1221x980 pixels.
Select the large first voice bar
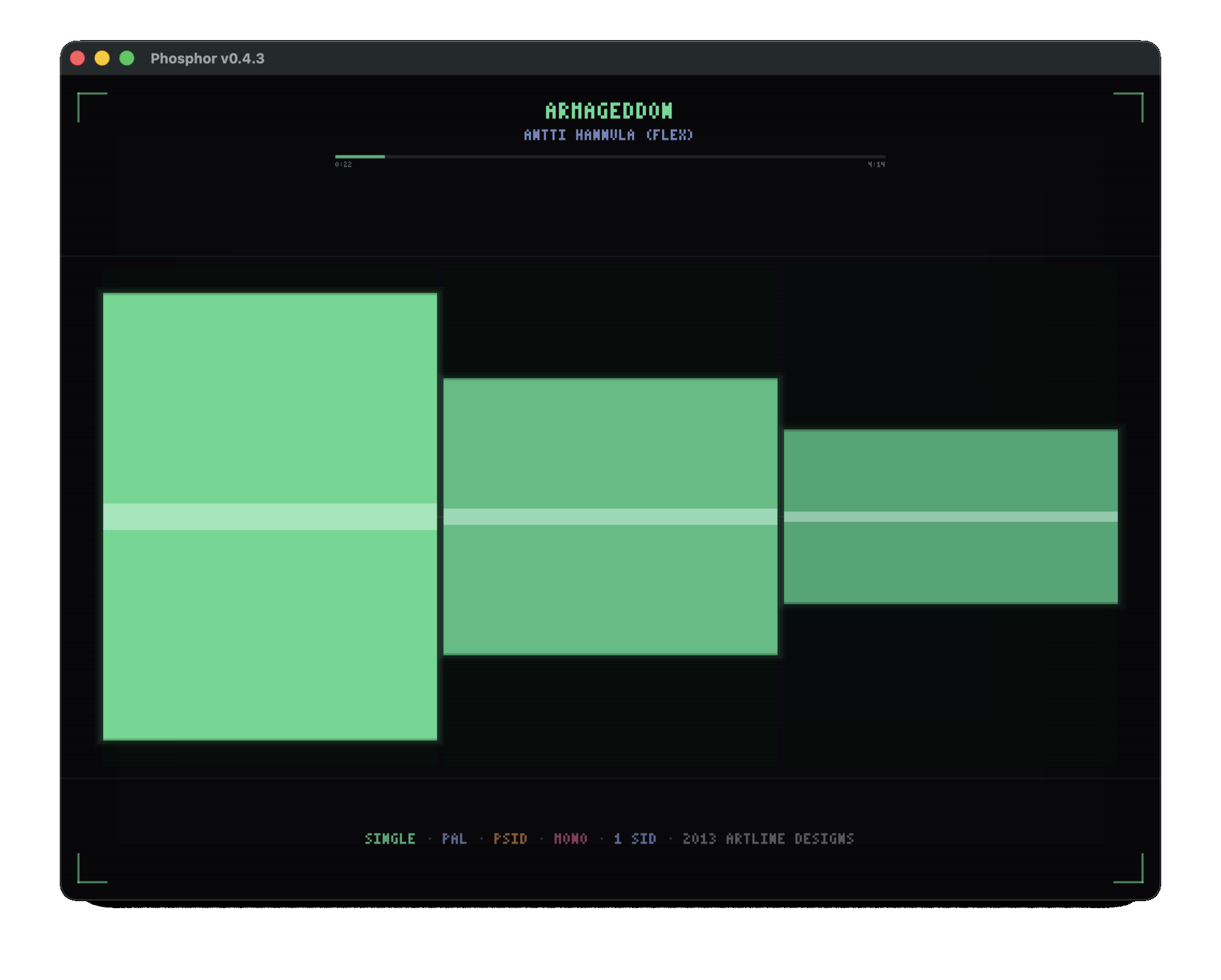pyautogui.click(x=270, y=516)
